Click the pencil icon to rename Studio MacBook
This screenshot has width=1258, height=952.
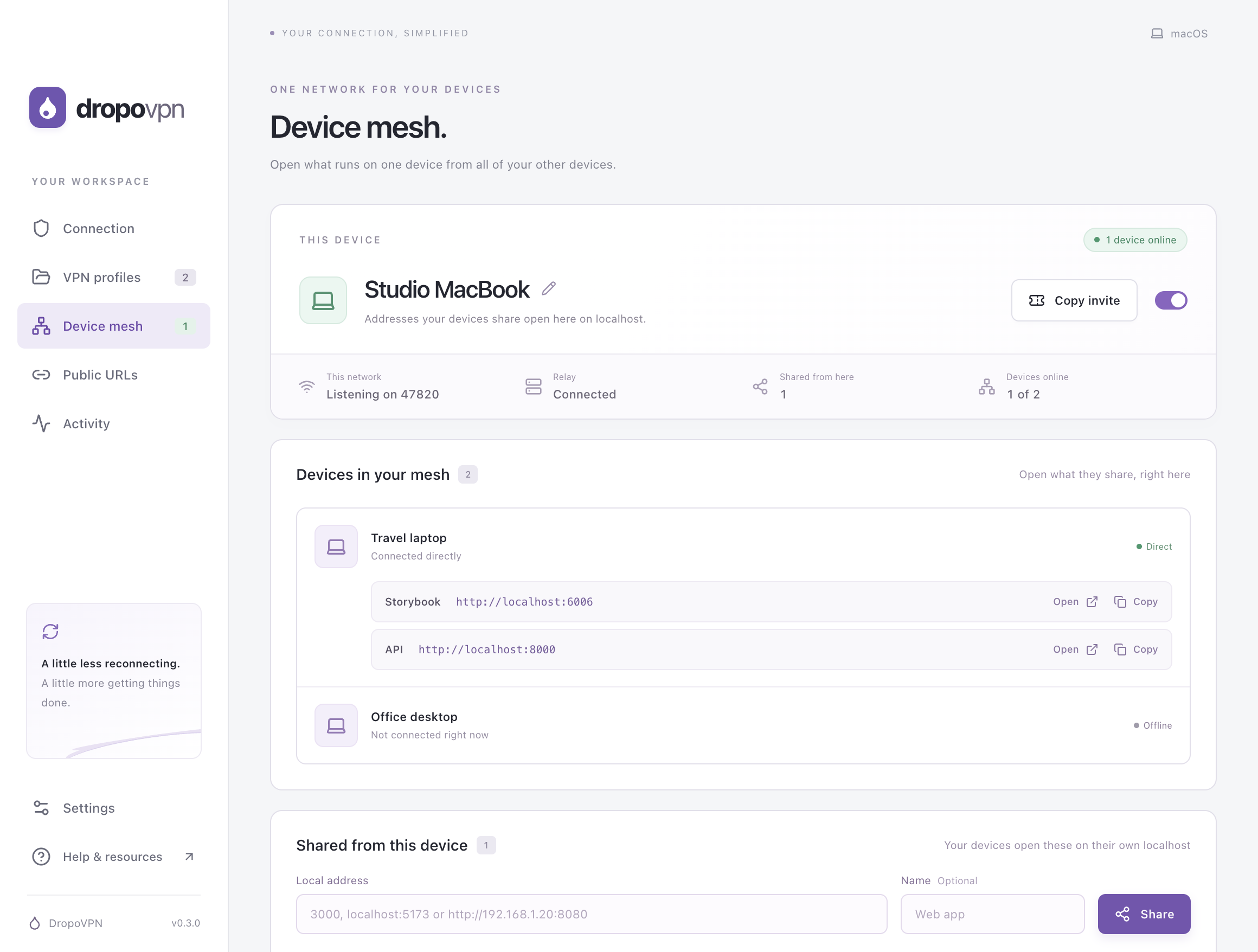pos(549,289)
